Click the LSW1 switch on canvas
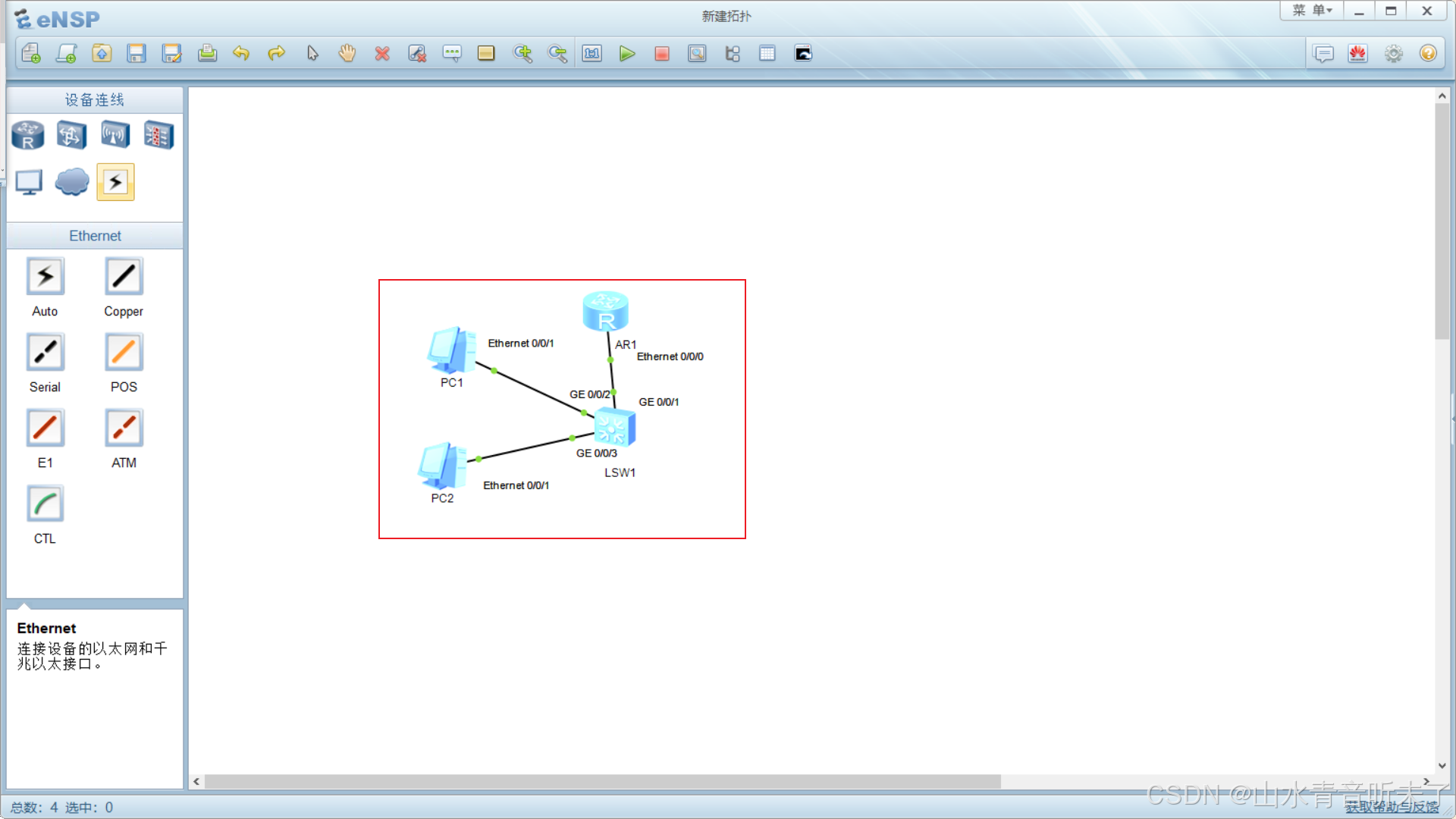1456x819 pixels. 614,428
